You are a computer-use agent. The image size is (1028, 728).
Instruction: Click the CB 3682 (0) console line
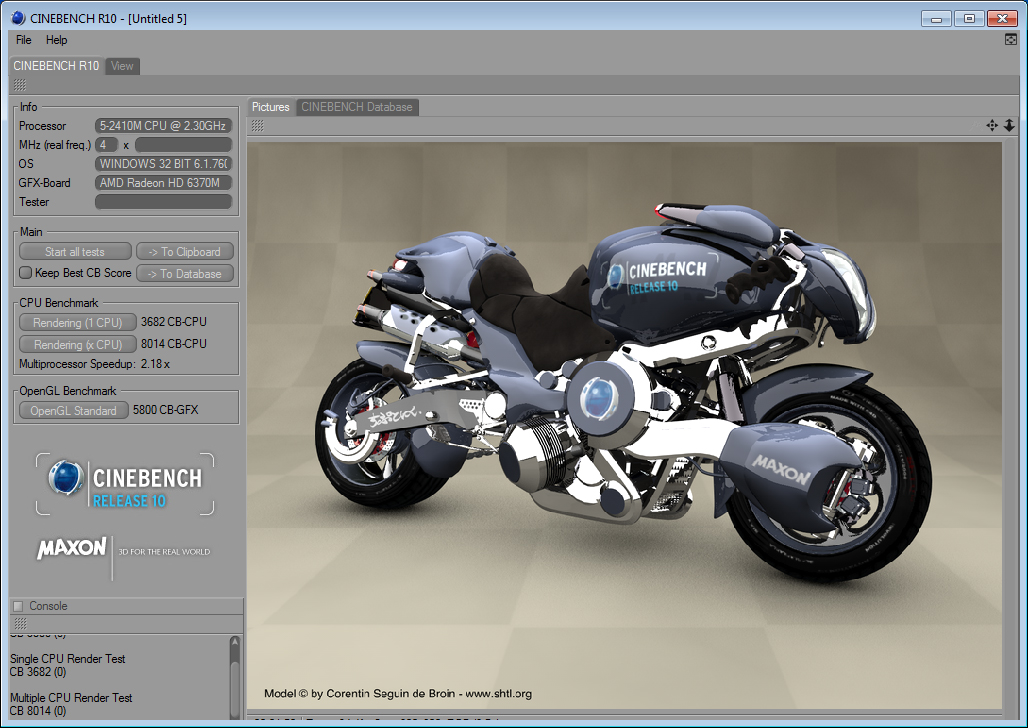click(38, 672)
